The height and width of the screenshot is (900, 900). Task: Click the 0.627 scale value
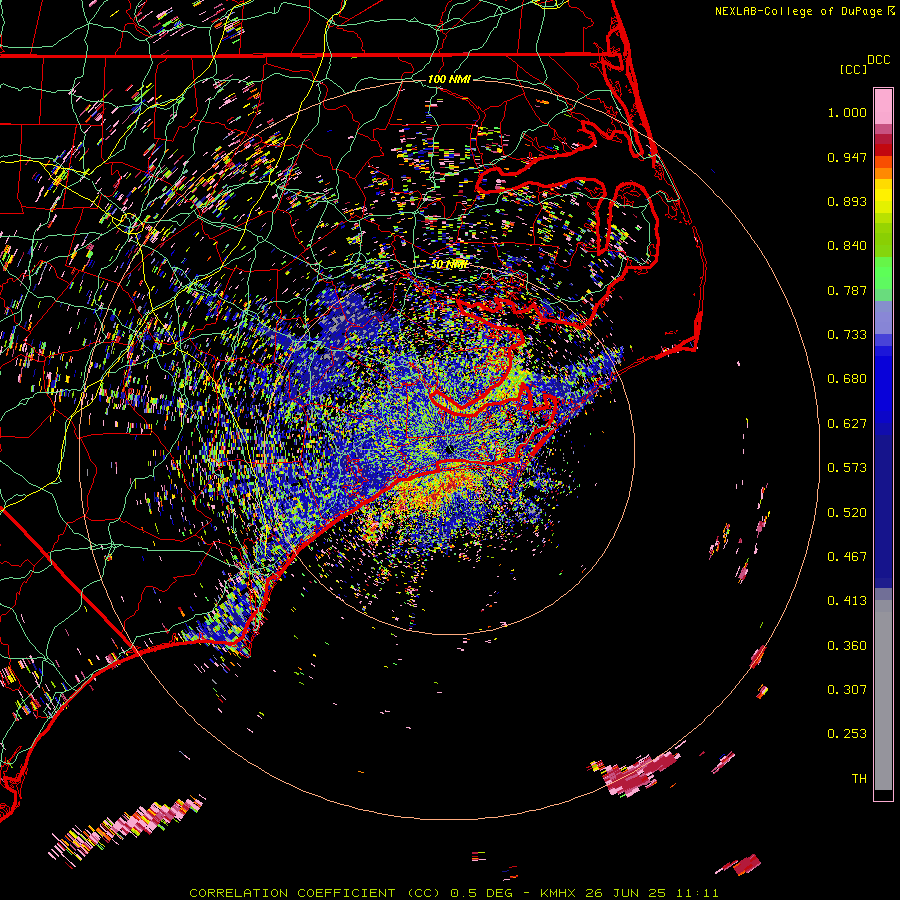847,424
